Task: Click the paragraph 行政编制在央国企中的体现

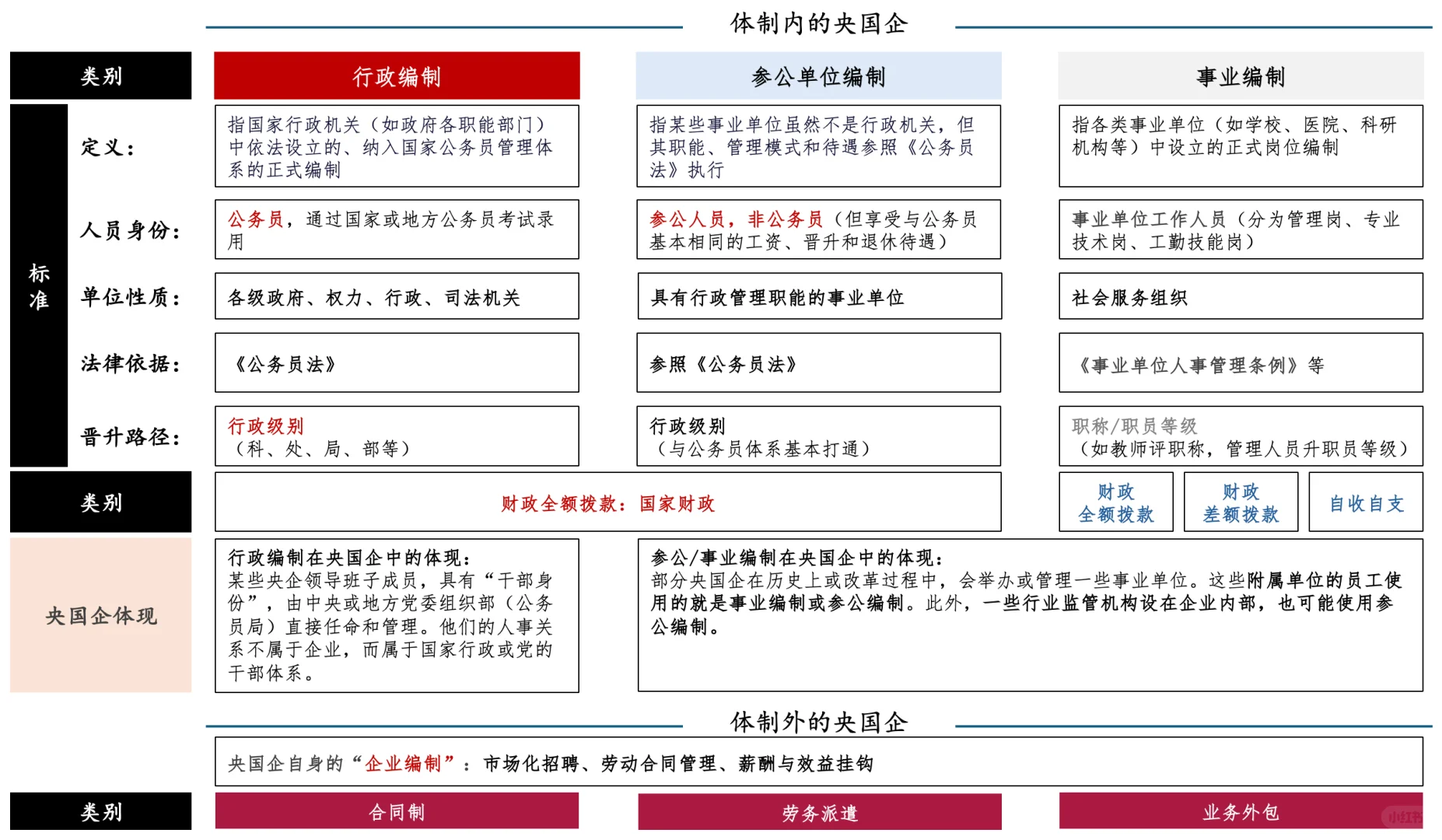Action: (x=397, y=615)
